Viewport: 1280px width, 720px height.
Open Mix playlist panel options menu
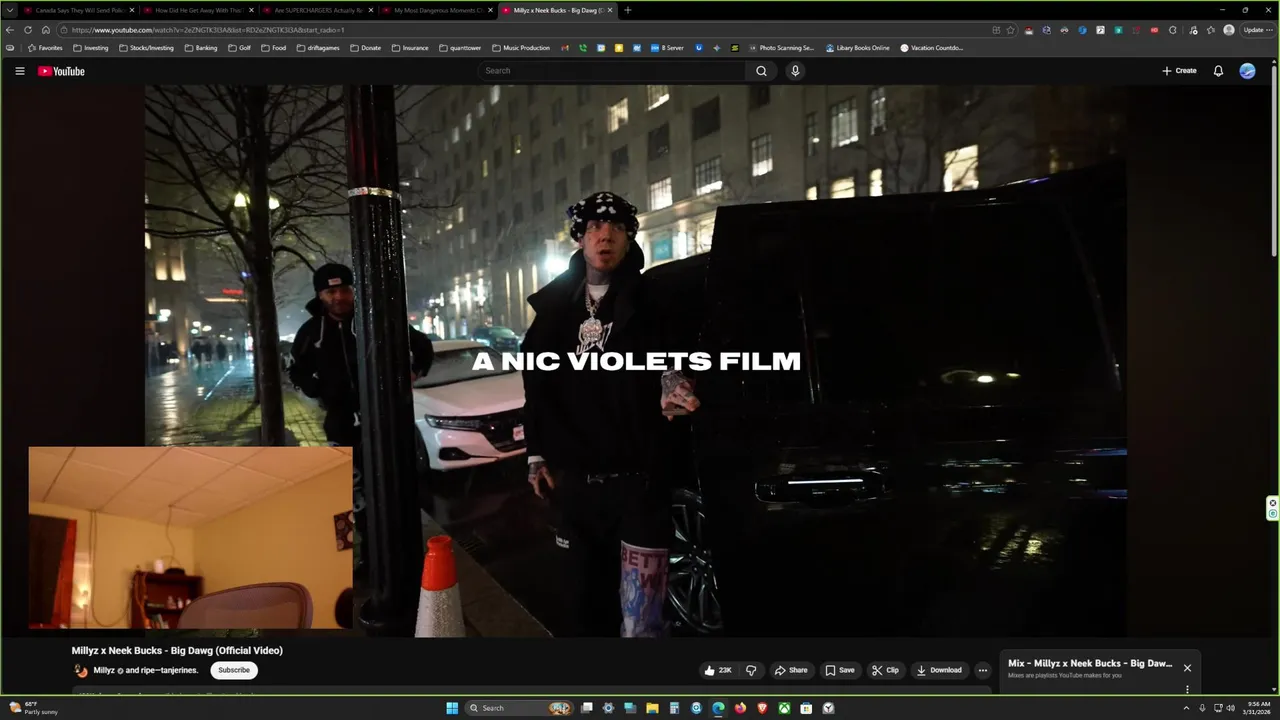coord(1187,689)
